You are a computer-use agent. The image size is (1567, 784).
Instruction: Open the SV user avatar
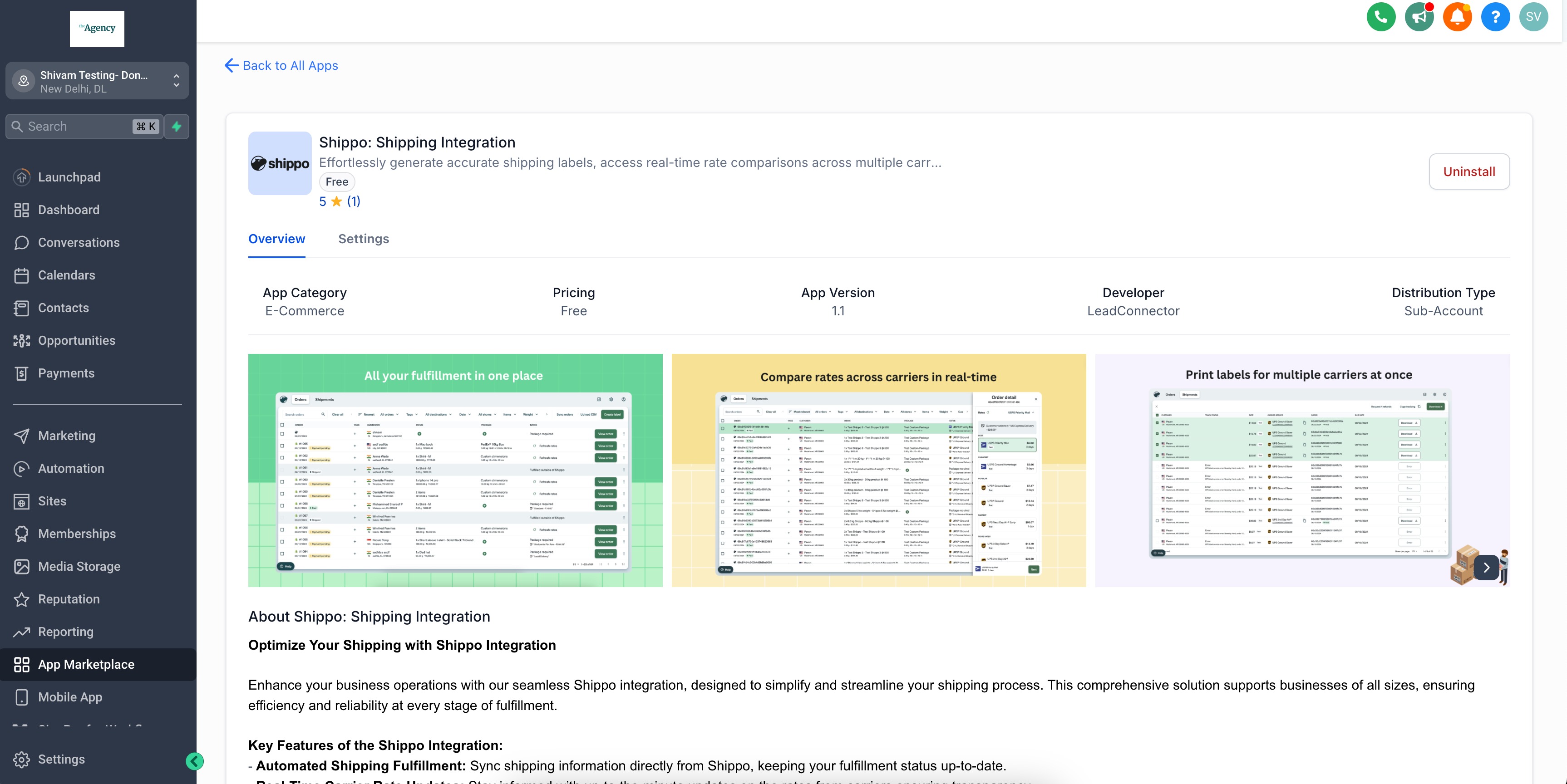point(1533,17)
